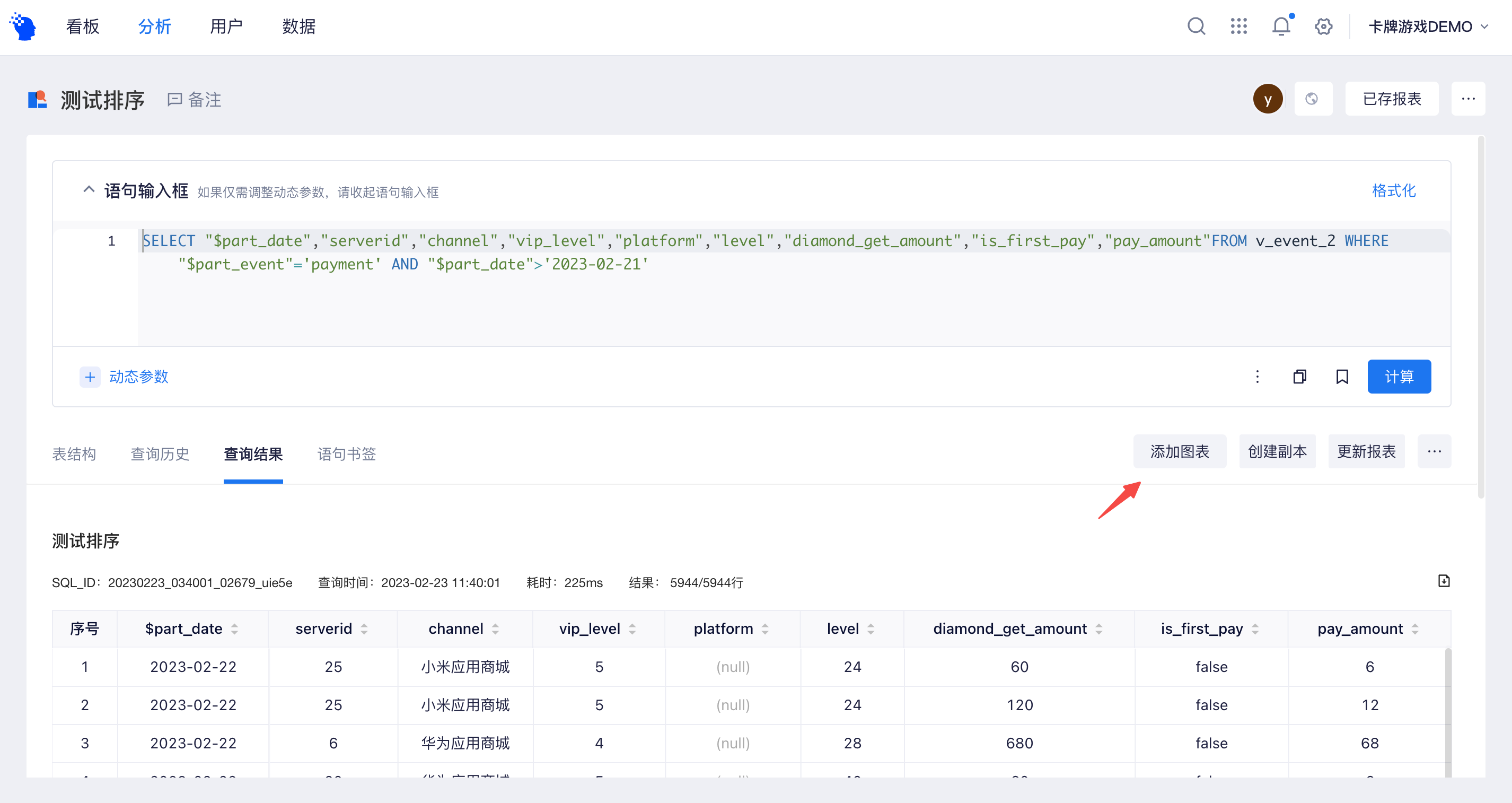The width and height of the screenshot is (1512, 803).
Task: Open the settings gear icon
Action: click(x=1324, y=27)
